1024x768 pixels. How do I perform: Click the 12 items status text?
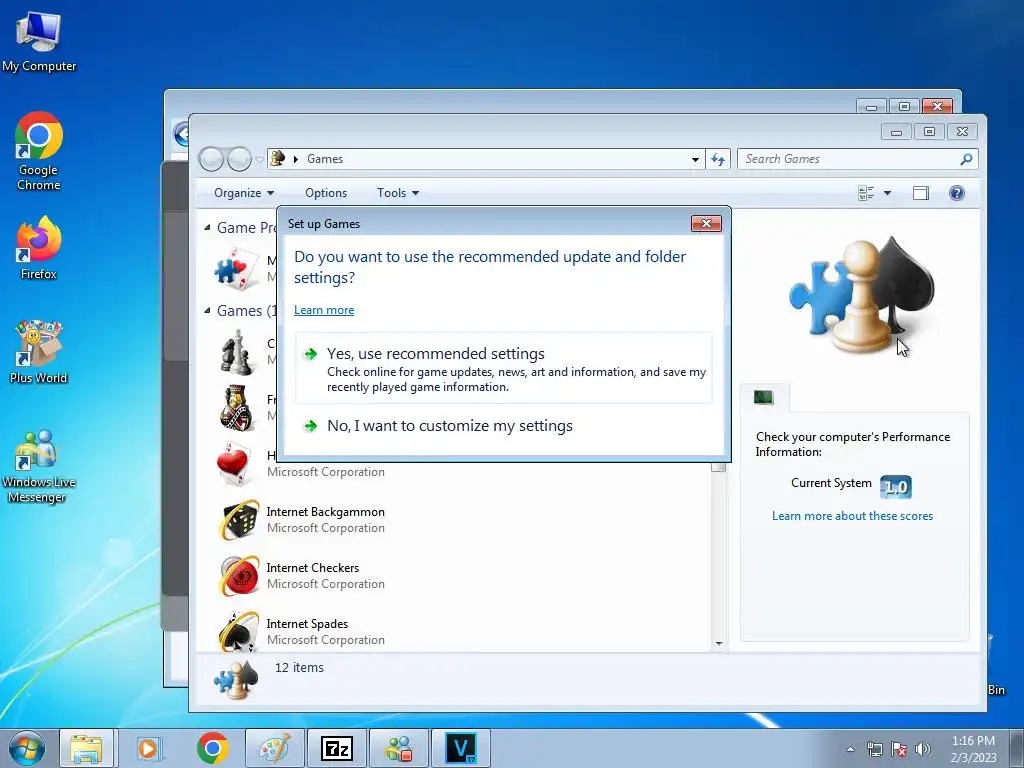299,667
